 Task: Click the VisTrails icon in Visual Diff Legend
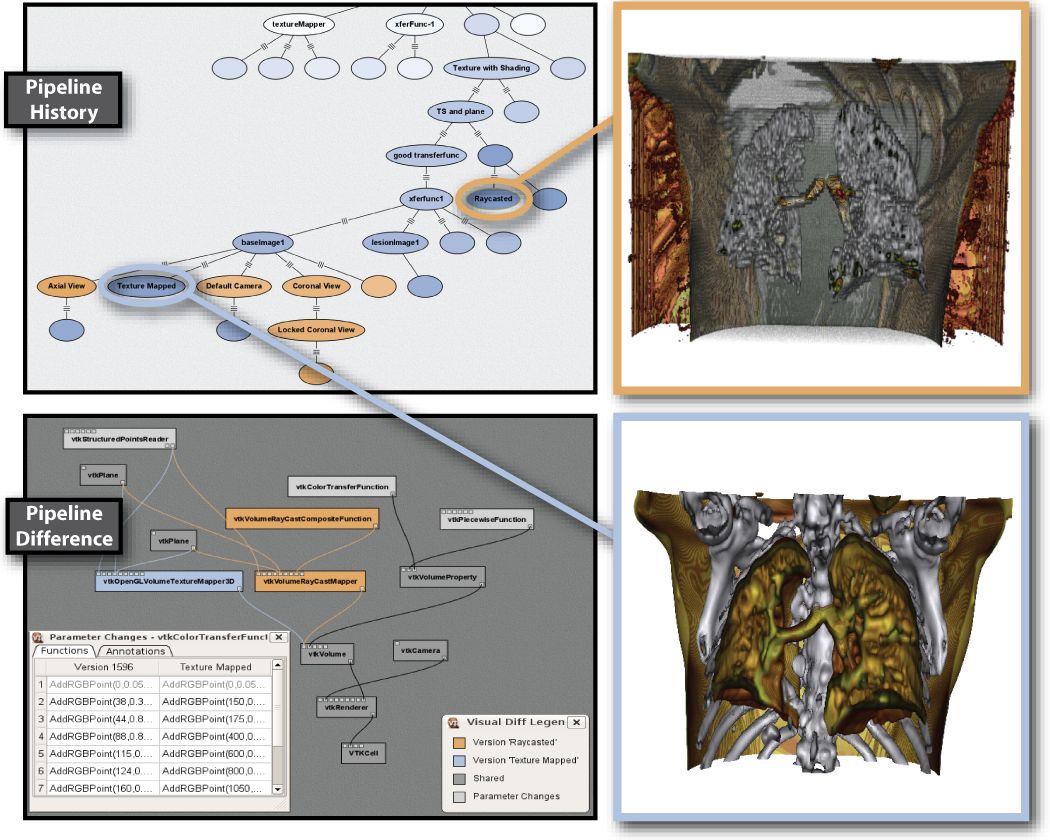[x=453, y=722]
